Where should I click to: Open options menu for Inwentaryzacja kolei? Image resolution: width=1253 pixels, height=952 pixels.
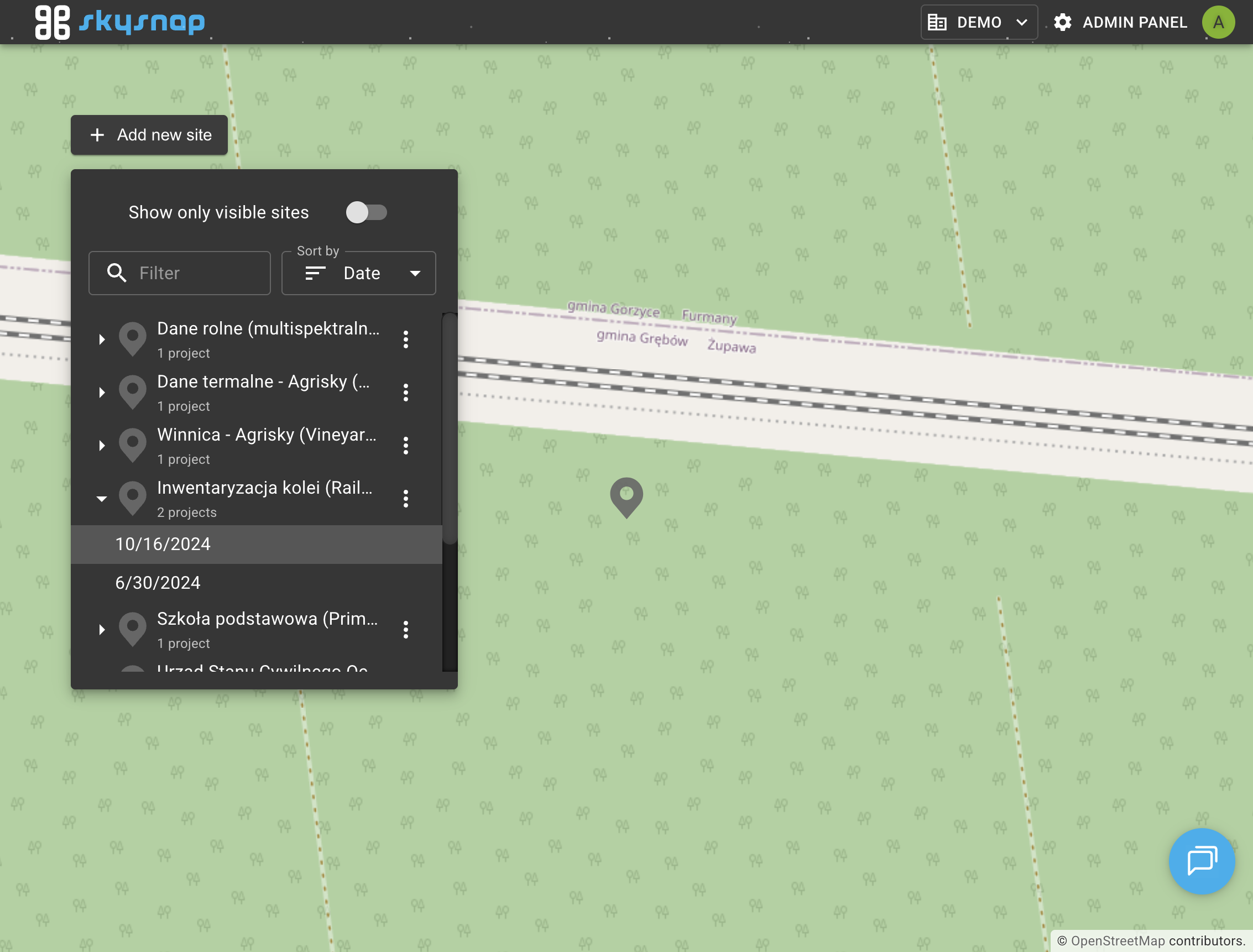coord(406,499)
